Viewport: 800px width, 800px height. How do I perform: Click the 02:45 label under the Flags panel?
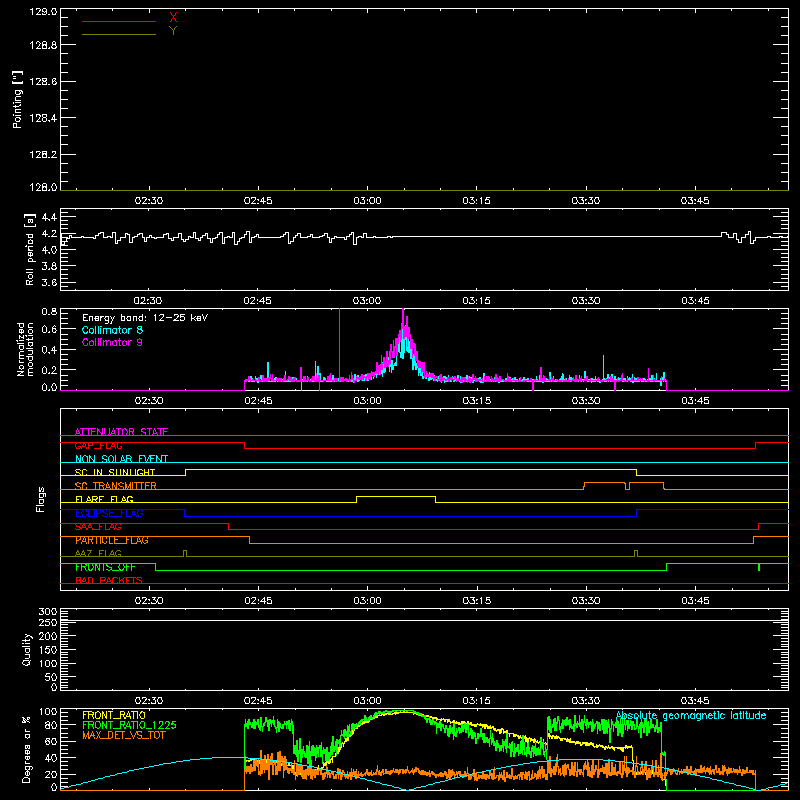[258, 601]
